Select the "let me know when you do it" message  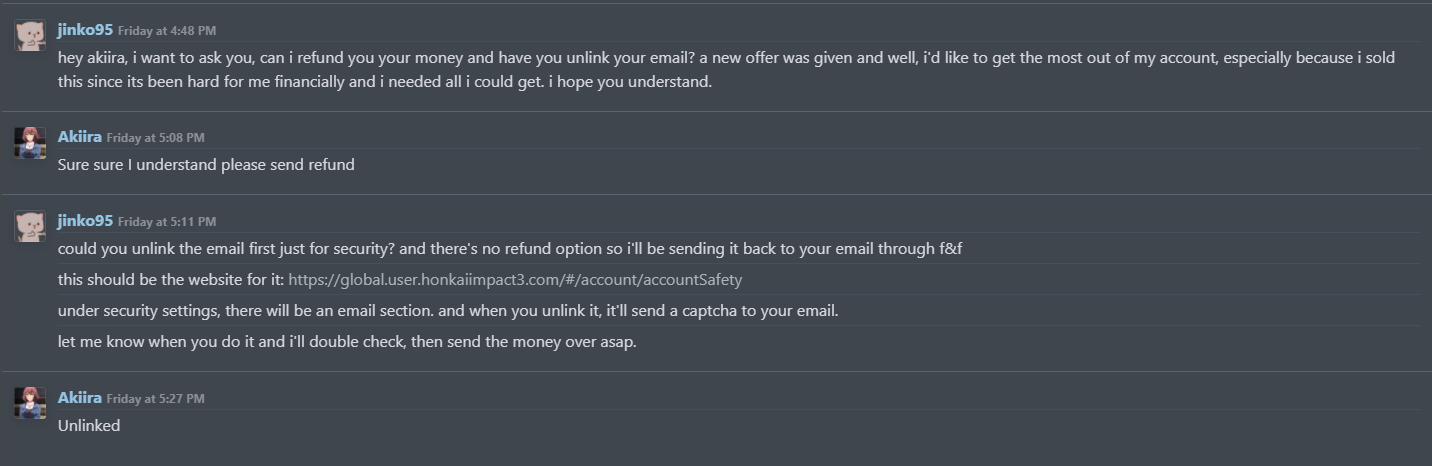point(347,342)
